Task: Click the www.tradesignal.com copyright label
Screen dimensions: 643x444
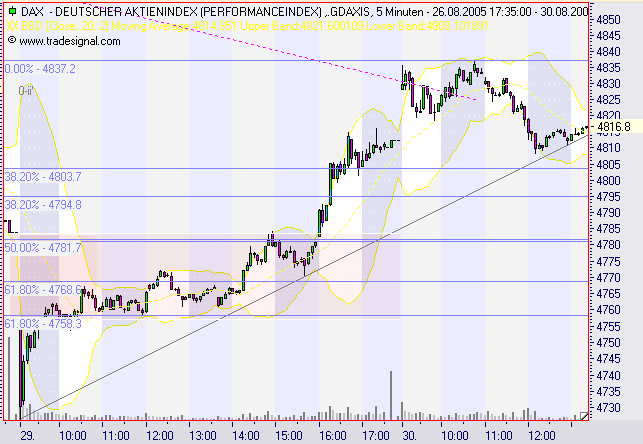Action: point(64,41)
